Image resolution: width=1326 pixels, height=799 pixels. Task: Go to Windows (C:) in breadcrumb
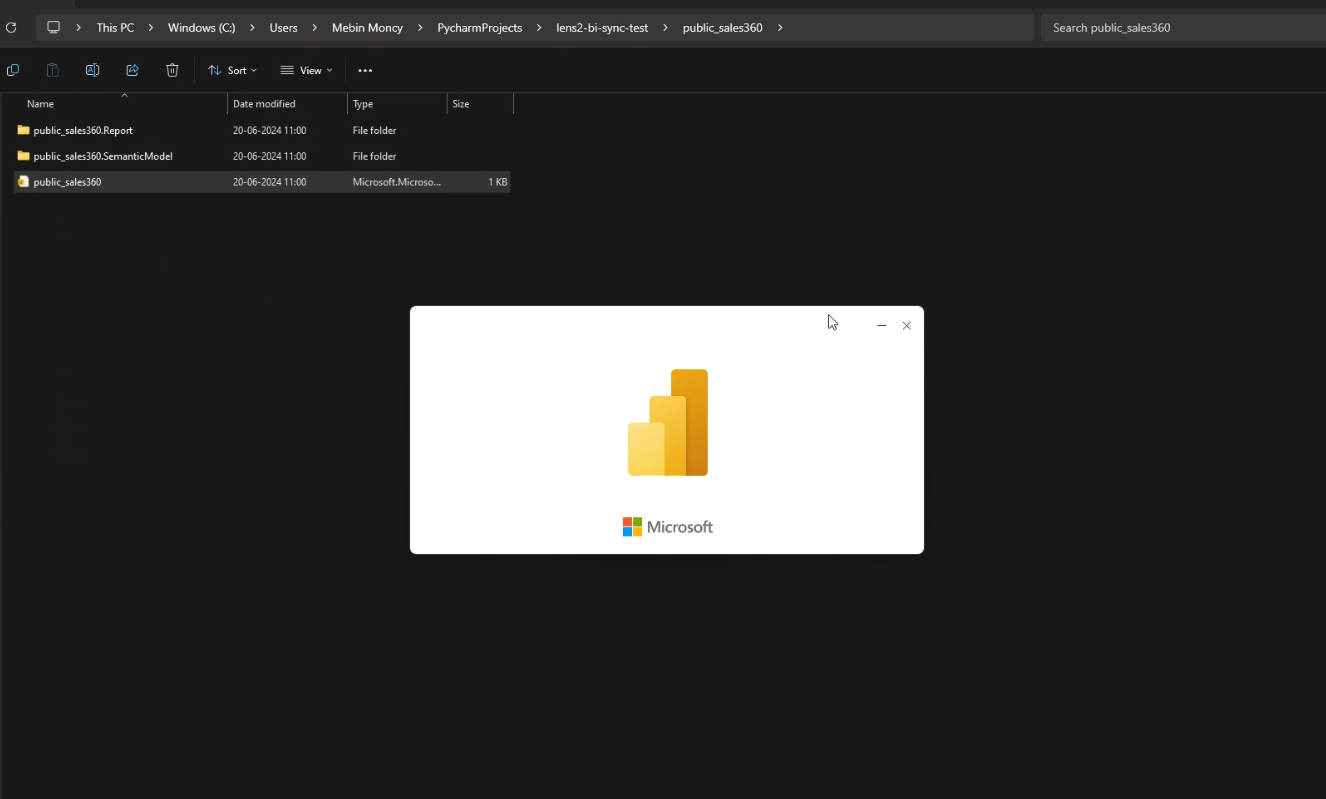click(x=202, y=28)
